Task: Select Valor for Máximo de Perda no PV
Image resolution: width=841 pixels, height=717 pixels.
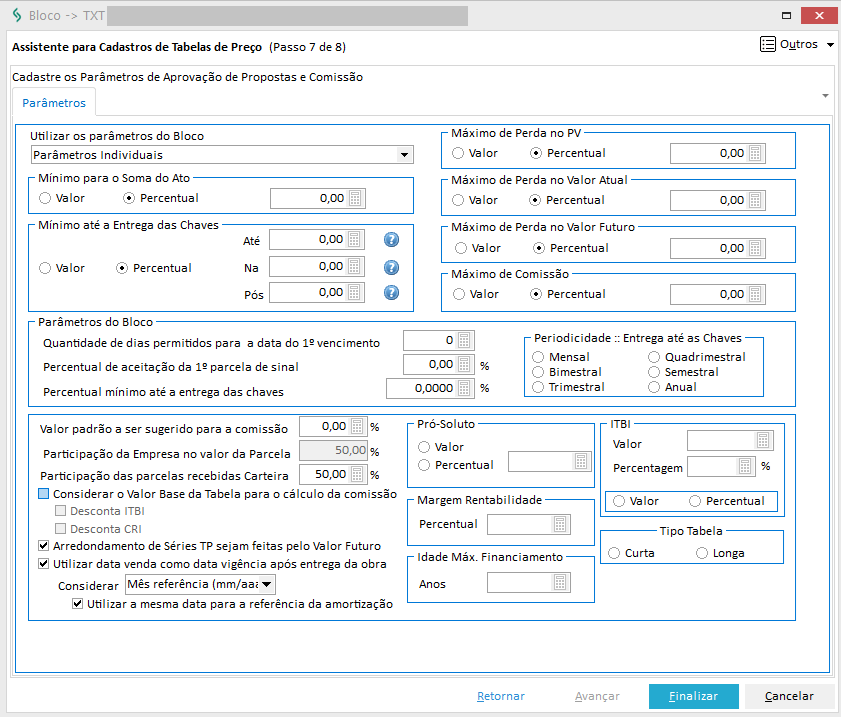Action: (458, 153)
